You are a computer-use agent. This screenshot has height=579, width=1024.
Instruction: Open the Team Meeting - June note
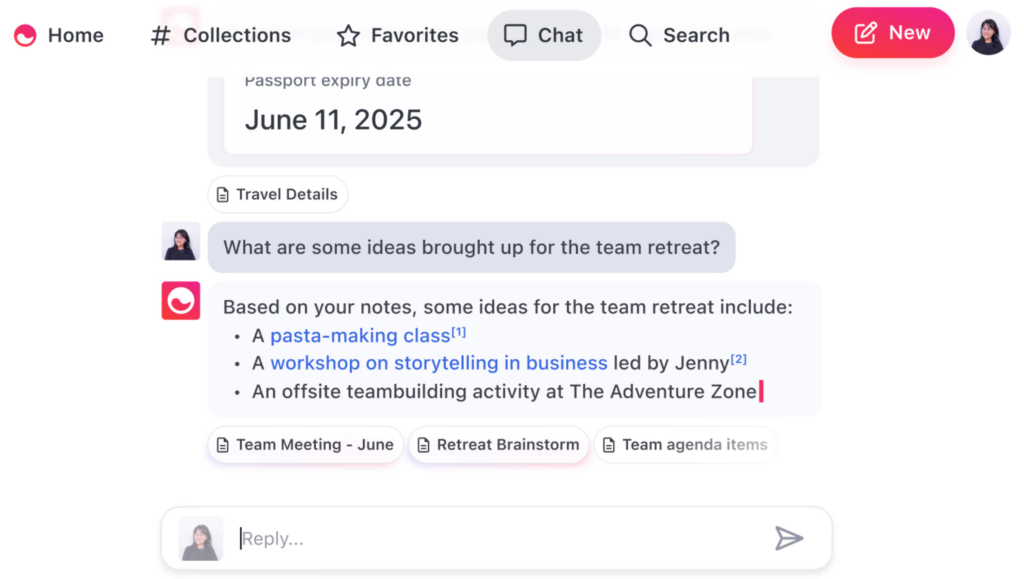point(306,445)
